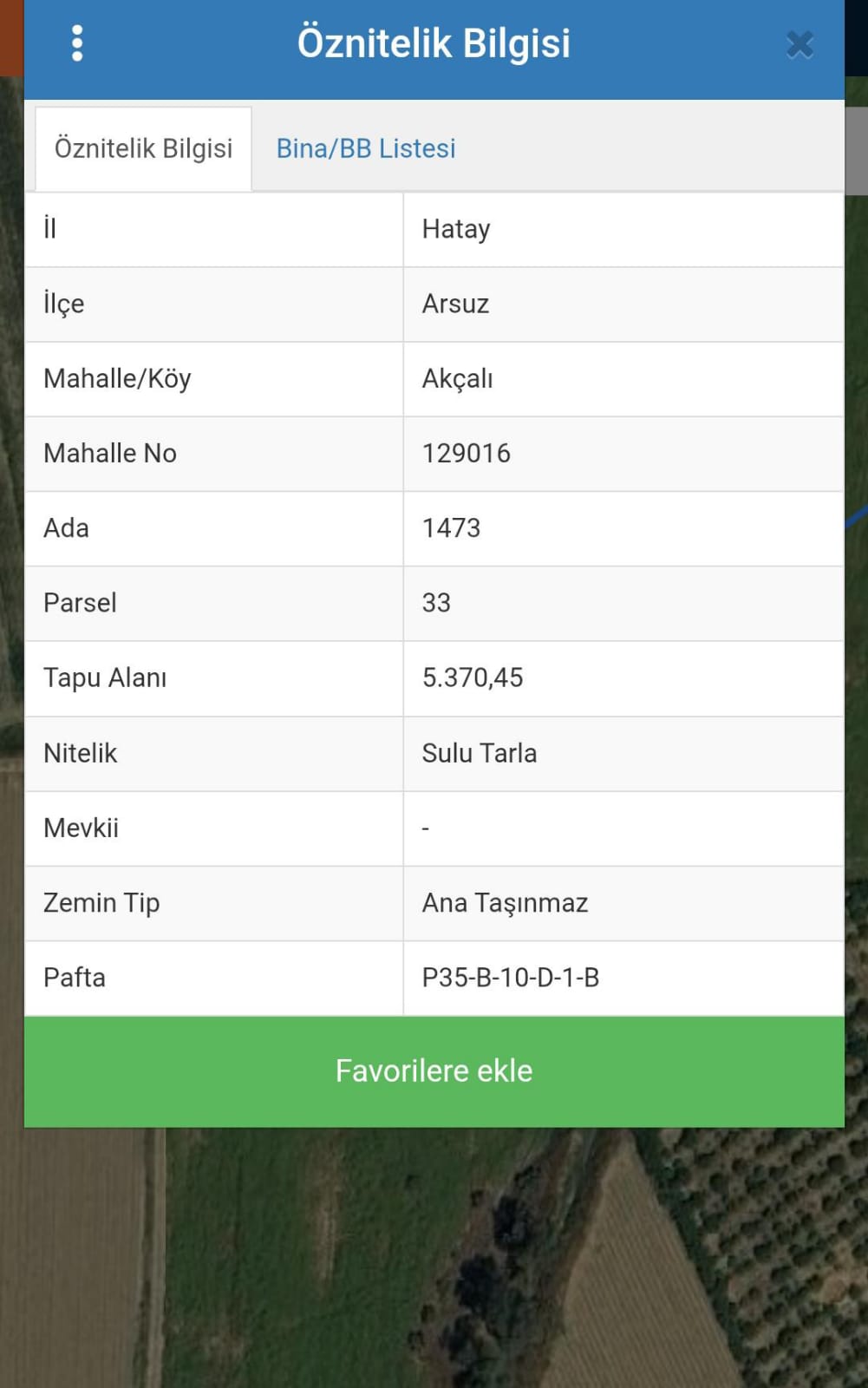Switch to Bina/BB Listesi tab
868x1388 pixels.
pyautogui.click(x=366, y=148)
